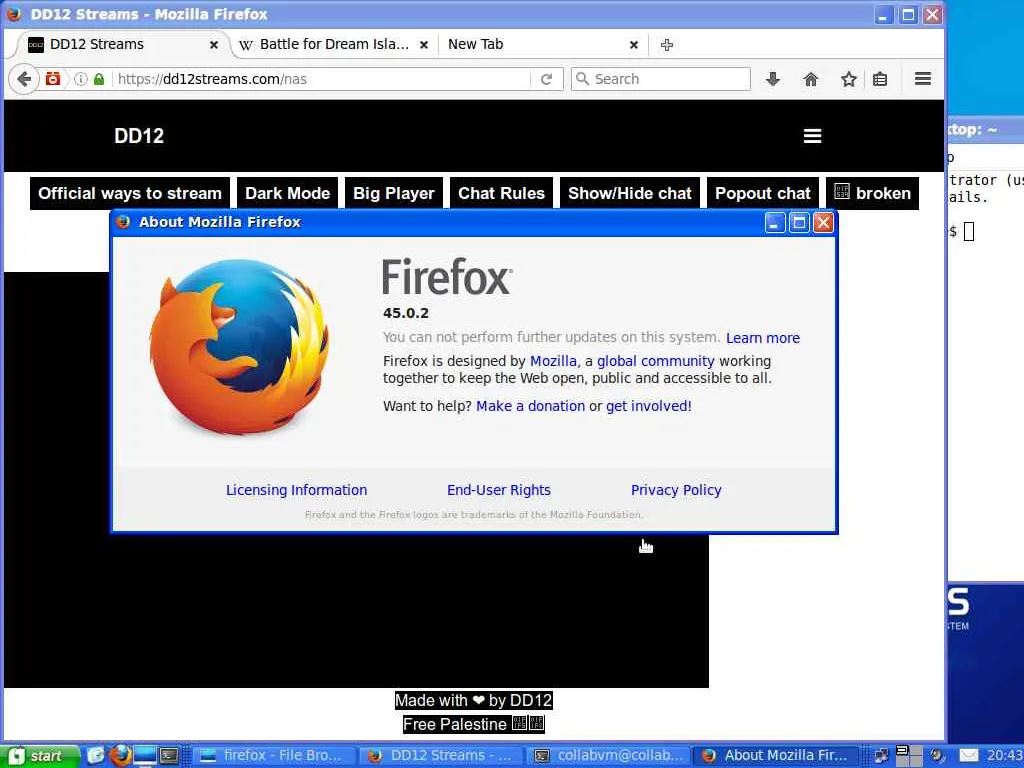The image size is (1024, 768).
Task: Click the green padlock security icon
Action: [x=99, y=79]
